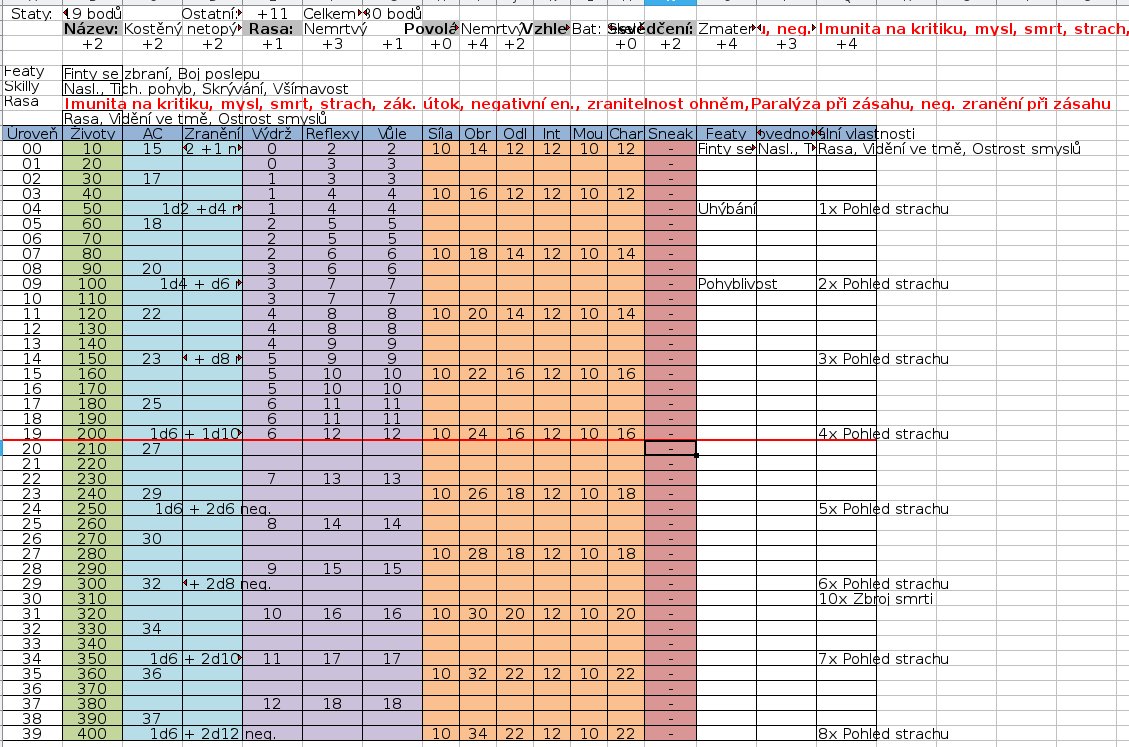Click the Životy value 400 cell

click(x=92, y=734)
